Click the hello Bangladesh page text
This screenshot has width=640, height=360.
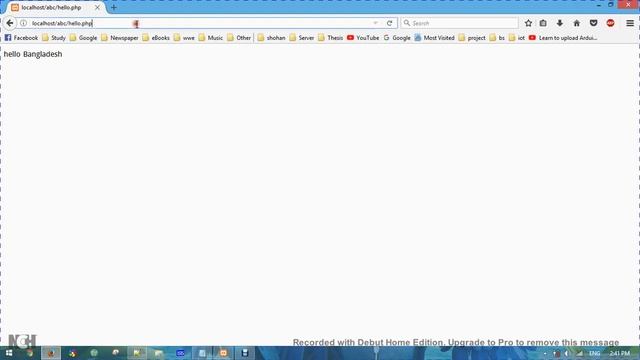coord(33,54)
